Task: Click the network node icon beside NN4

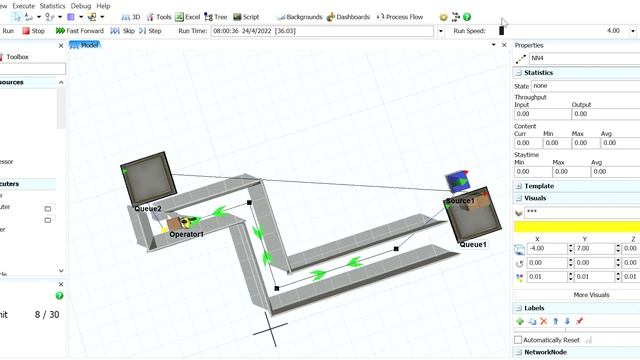Action: (520, 59)
